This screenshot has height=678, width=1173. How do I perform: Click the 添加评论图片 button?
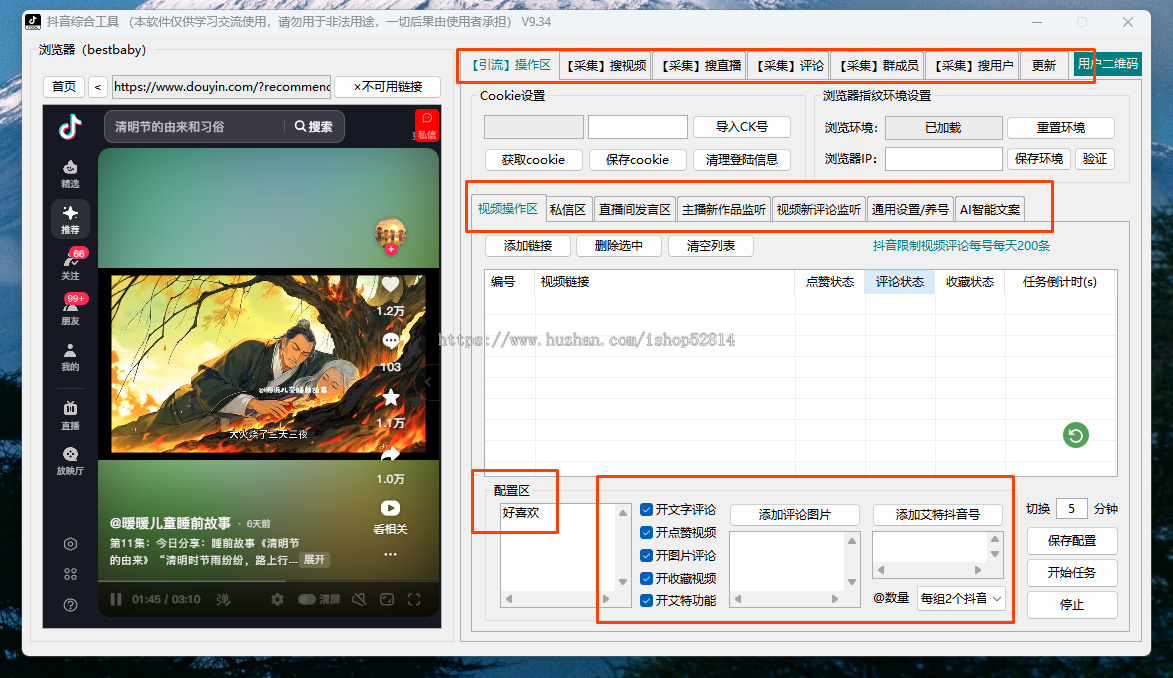(x=794, y=515)
